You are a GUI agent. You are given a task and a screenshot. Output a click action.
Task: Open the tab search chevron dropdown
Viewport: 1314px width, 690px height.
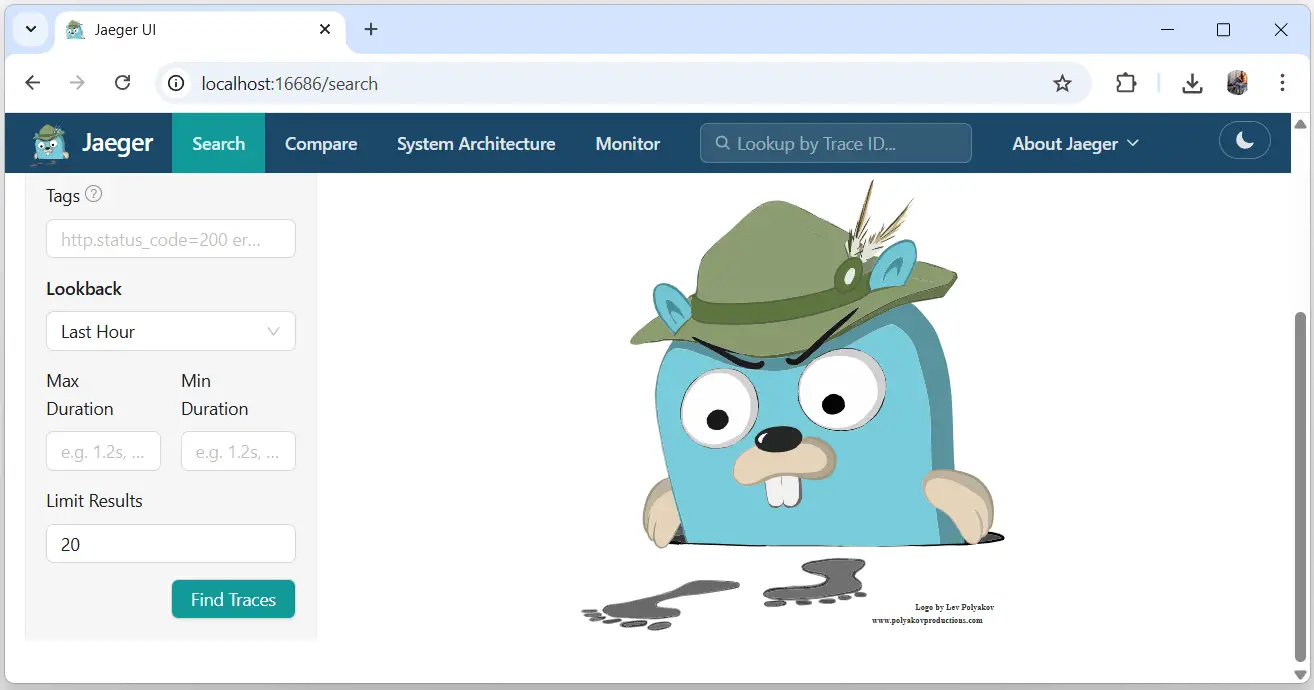point(31,30)
